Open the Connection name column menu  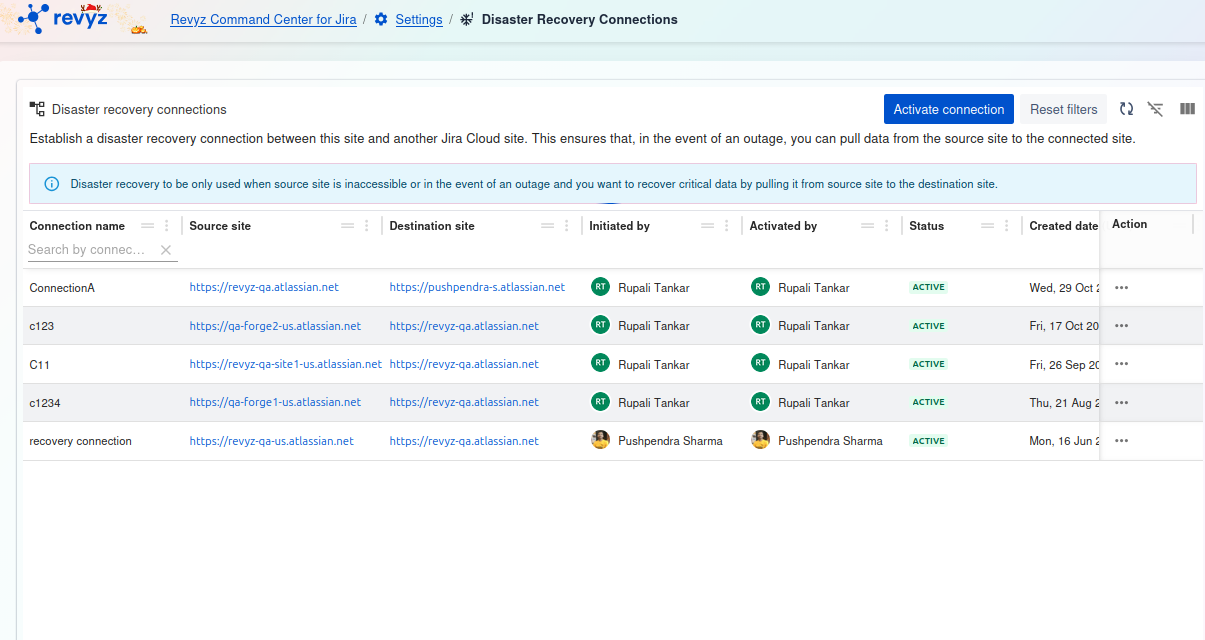coord(167,226)
